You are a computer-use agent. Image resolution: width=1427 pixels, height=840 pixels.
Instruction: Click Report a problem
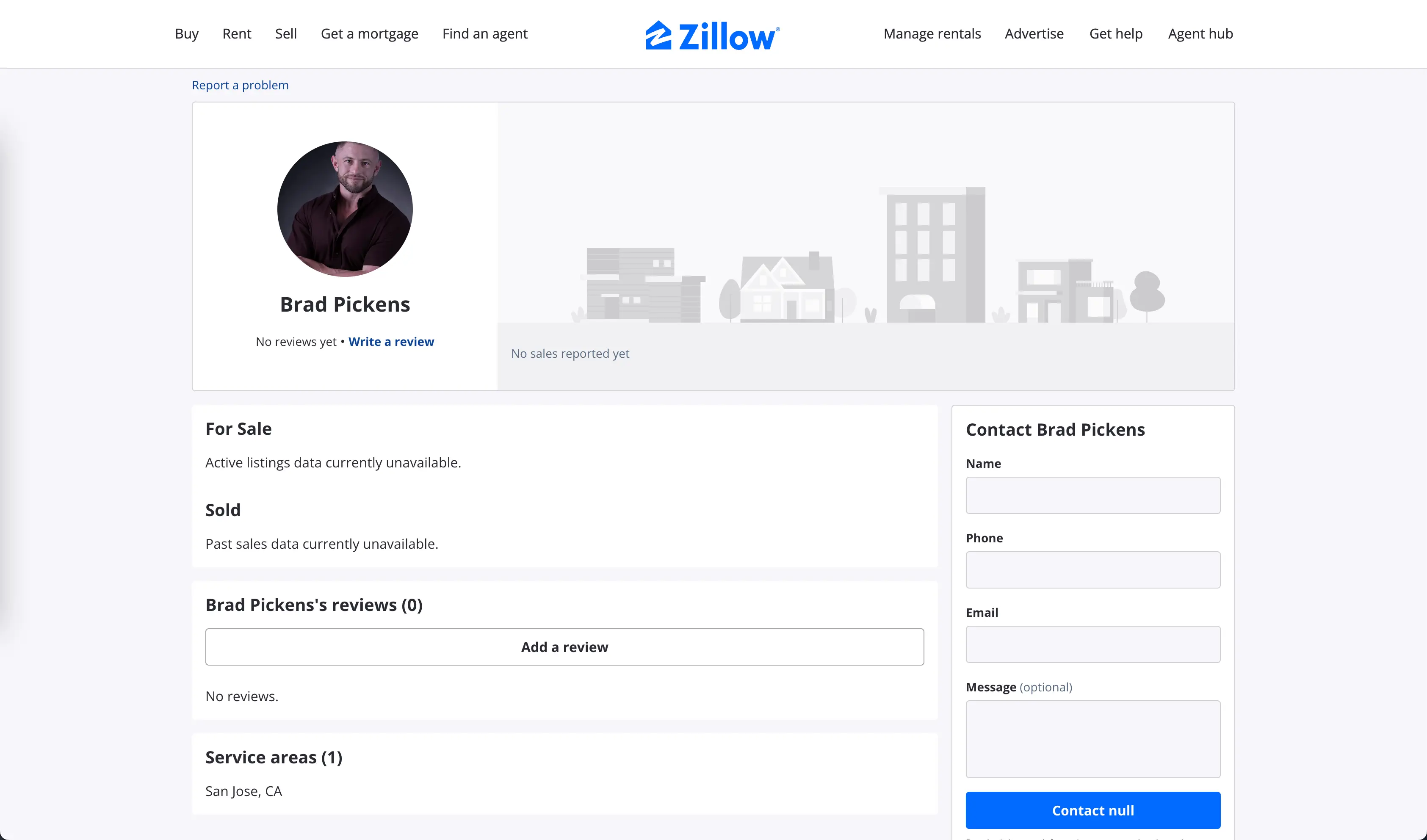240,85
